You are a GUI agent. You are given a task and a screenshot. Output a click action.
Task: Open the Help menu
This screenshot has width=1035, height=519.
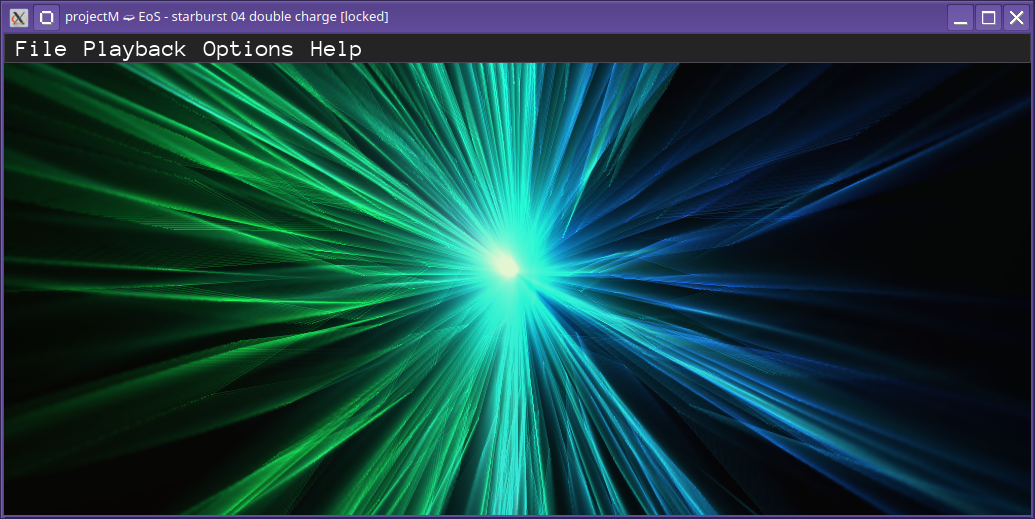336,49
